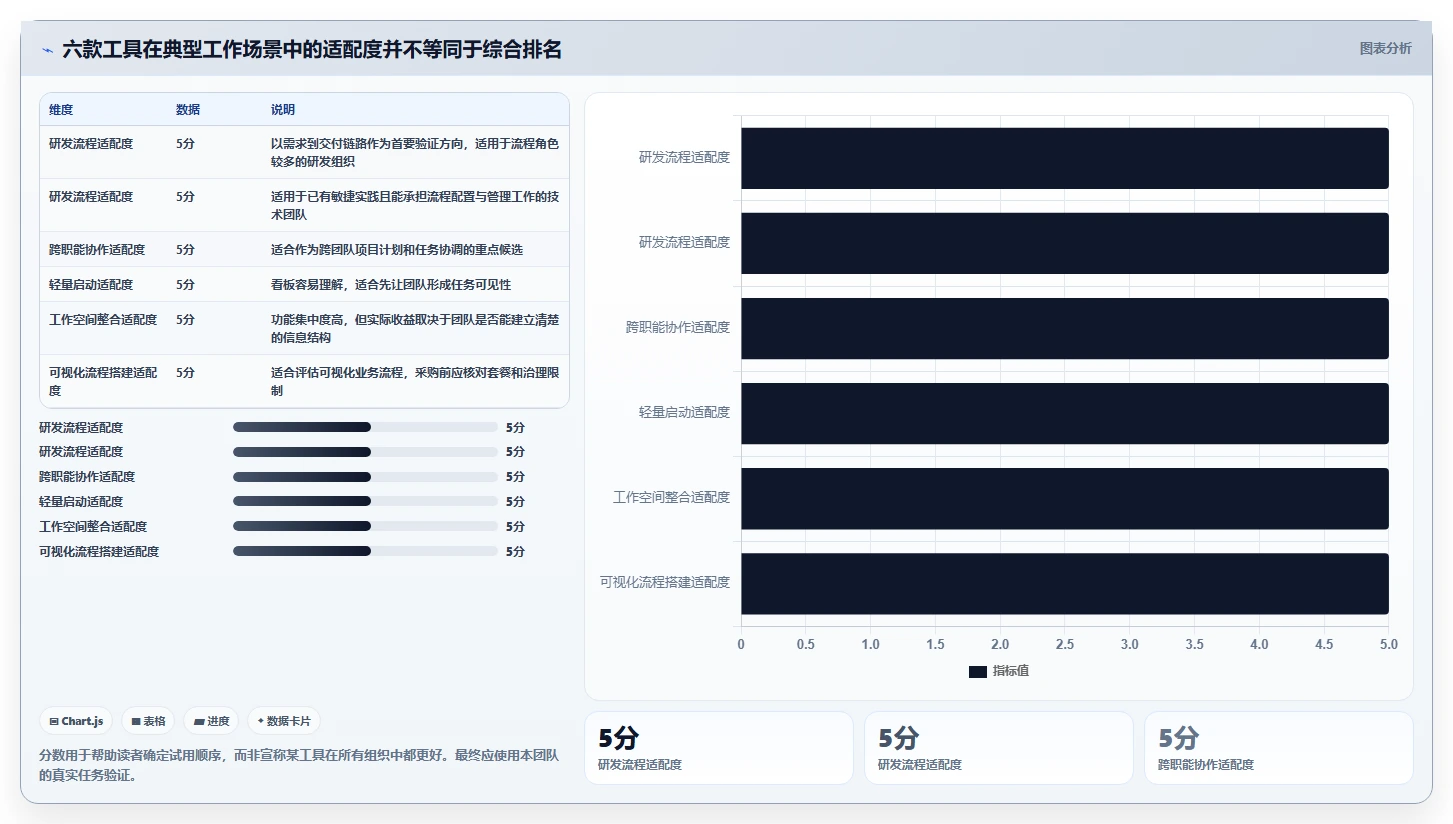
Task: Click the 跨职能协作适配度 progress bar
Action: point(365,477)
